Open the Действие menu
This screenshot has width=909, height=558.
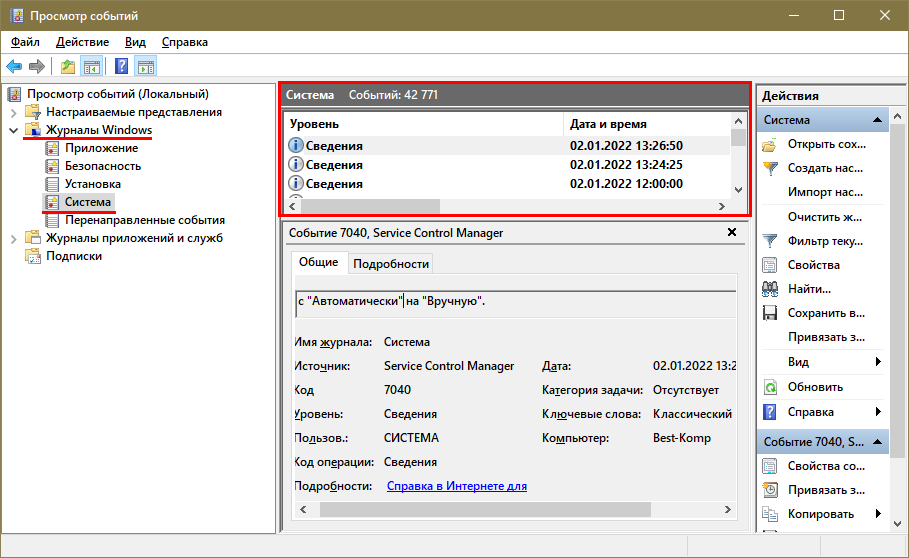pos(82,42)
